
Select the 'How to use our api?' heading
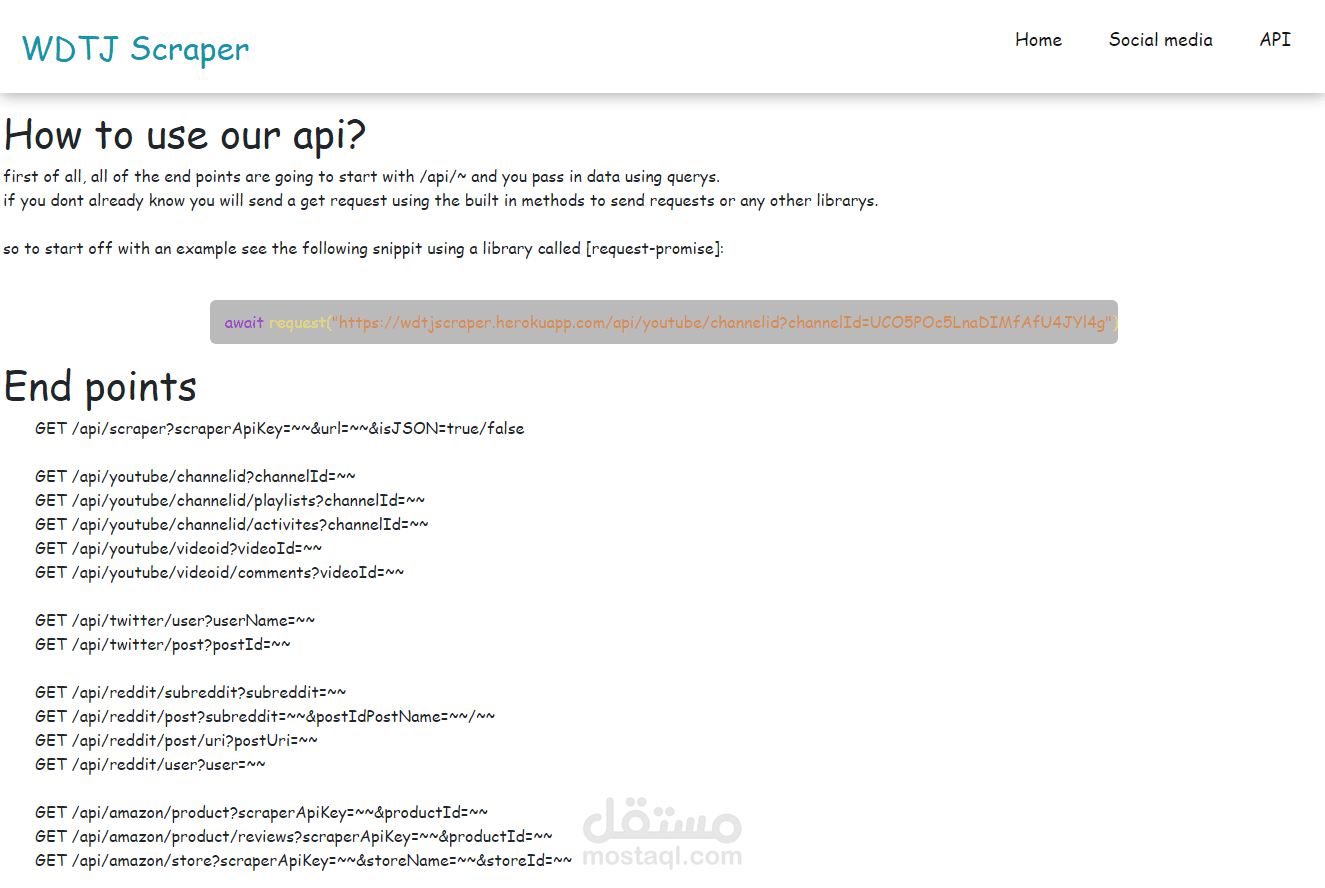(186, 135)
